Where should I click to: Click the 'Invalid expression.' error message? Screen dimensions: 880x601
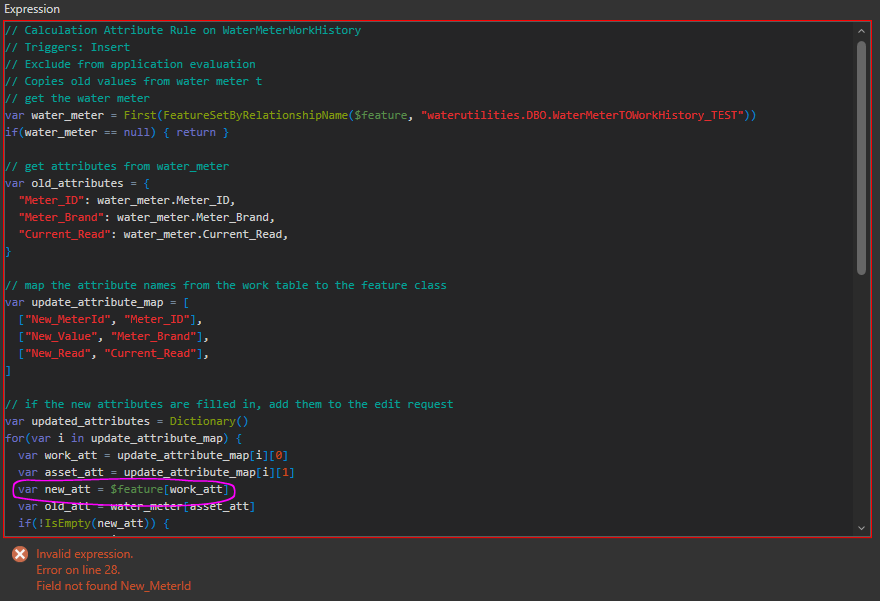[84, 553]
